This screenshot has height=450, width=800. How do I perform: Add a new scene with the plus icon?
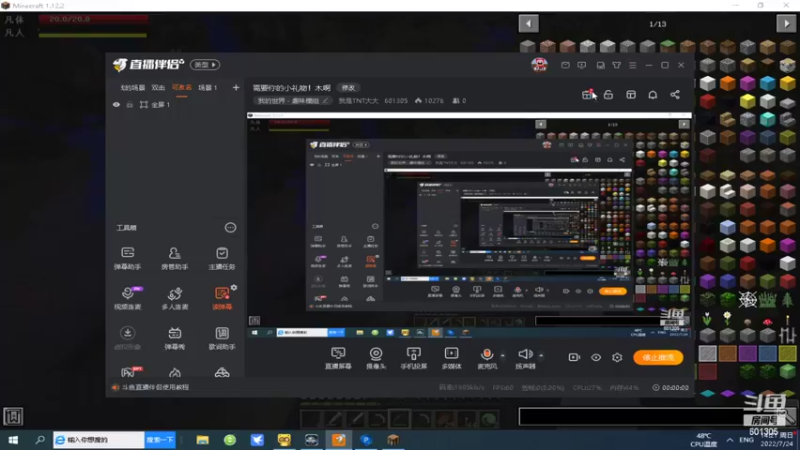click(236, 88)
